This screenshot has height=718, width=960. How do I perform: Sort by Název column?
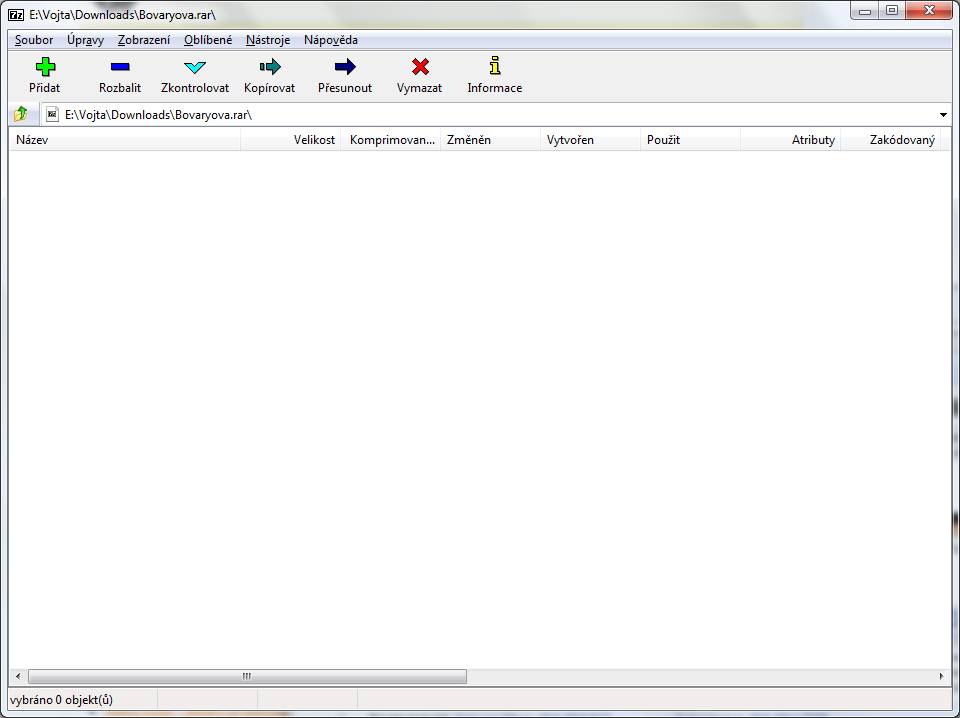point(125,140)
